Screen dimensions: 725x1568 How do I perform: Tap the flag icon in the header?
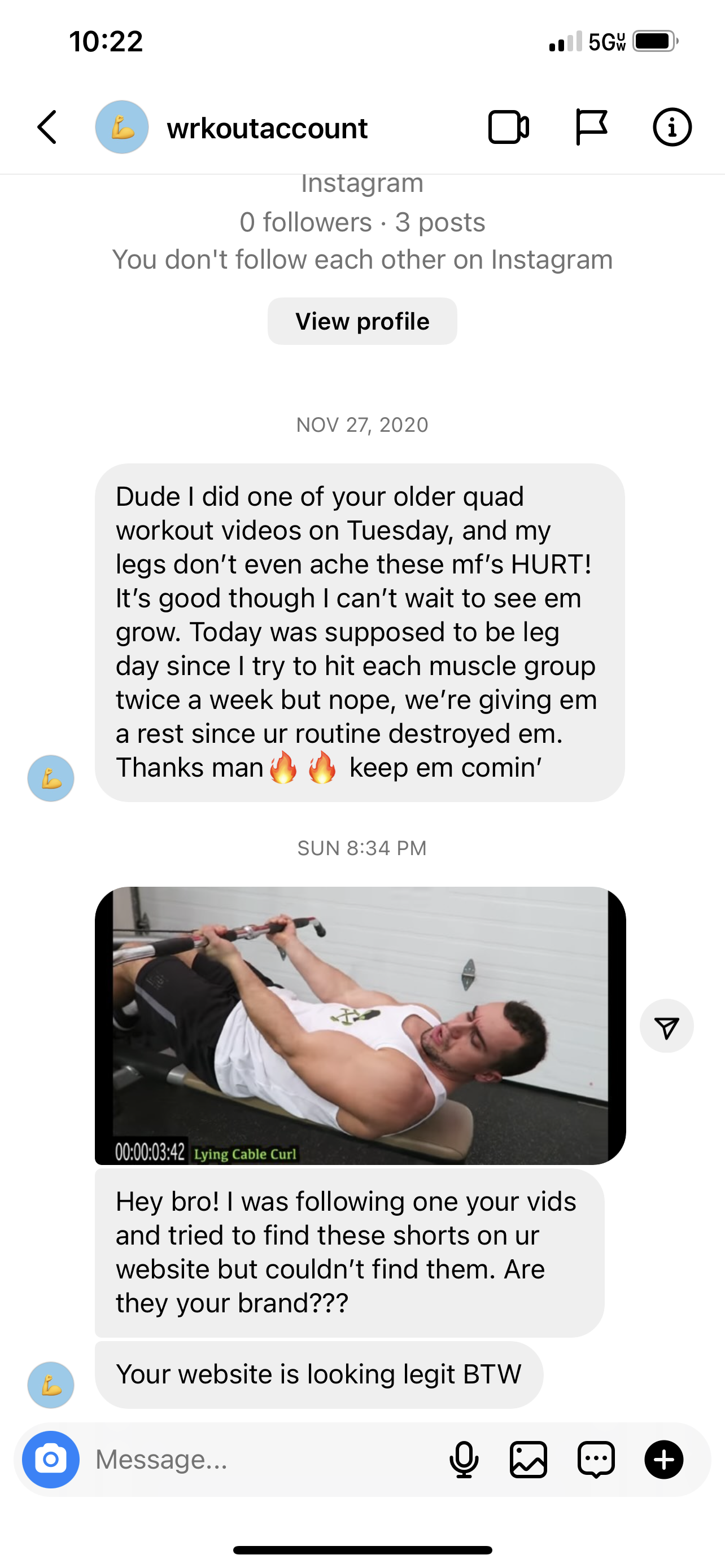click(x=591, y=127)
